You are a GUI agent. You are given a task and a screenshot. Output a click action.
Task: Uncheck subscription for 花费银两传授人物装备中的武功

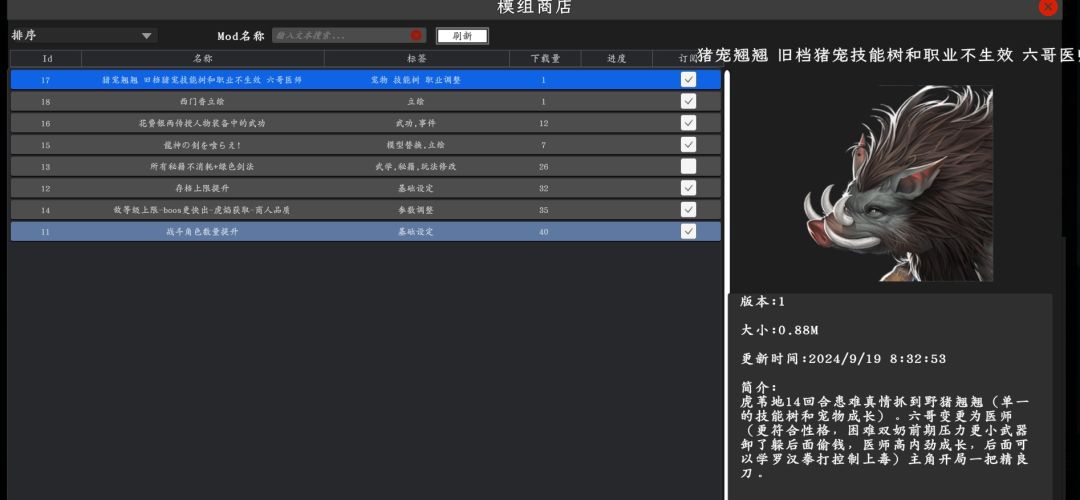coord(688,123)
